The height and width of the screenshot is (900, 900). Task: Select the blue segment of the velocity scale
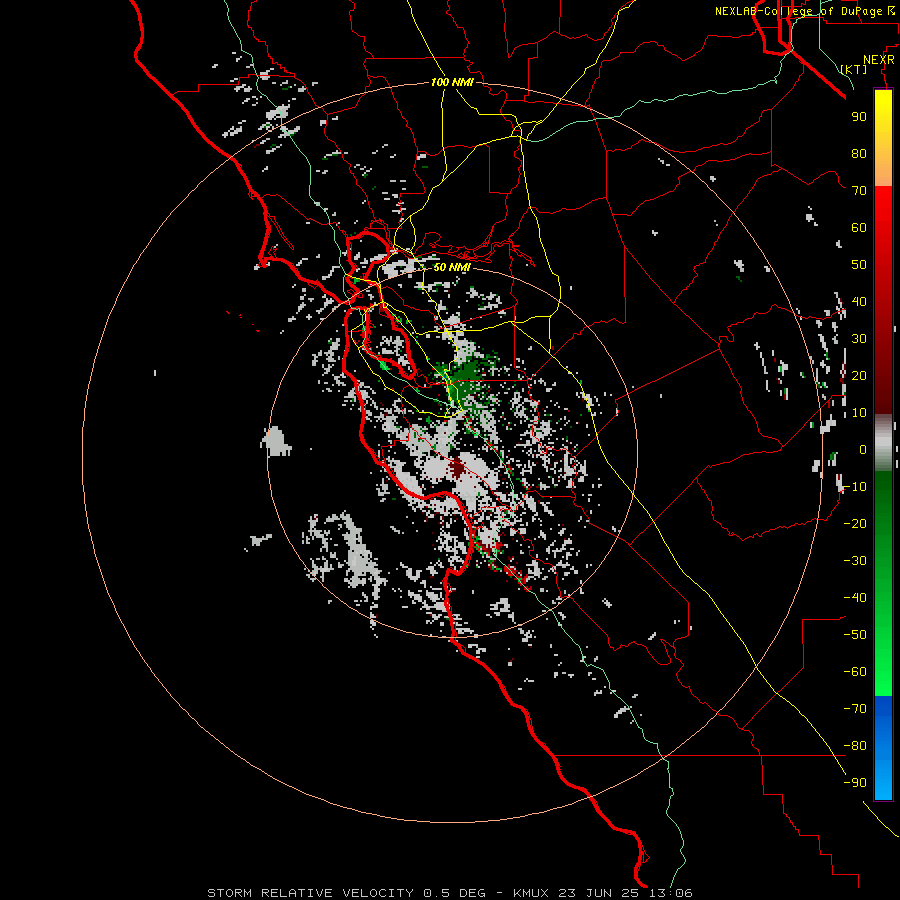tap(883, 747)
